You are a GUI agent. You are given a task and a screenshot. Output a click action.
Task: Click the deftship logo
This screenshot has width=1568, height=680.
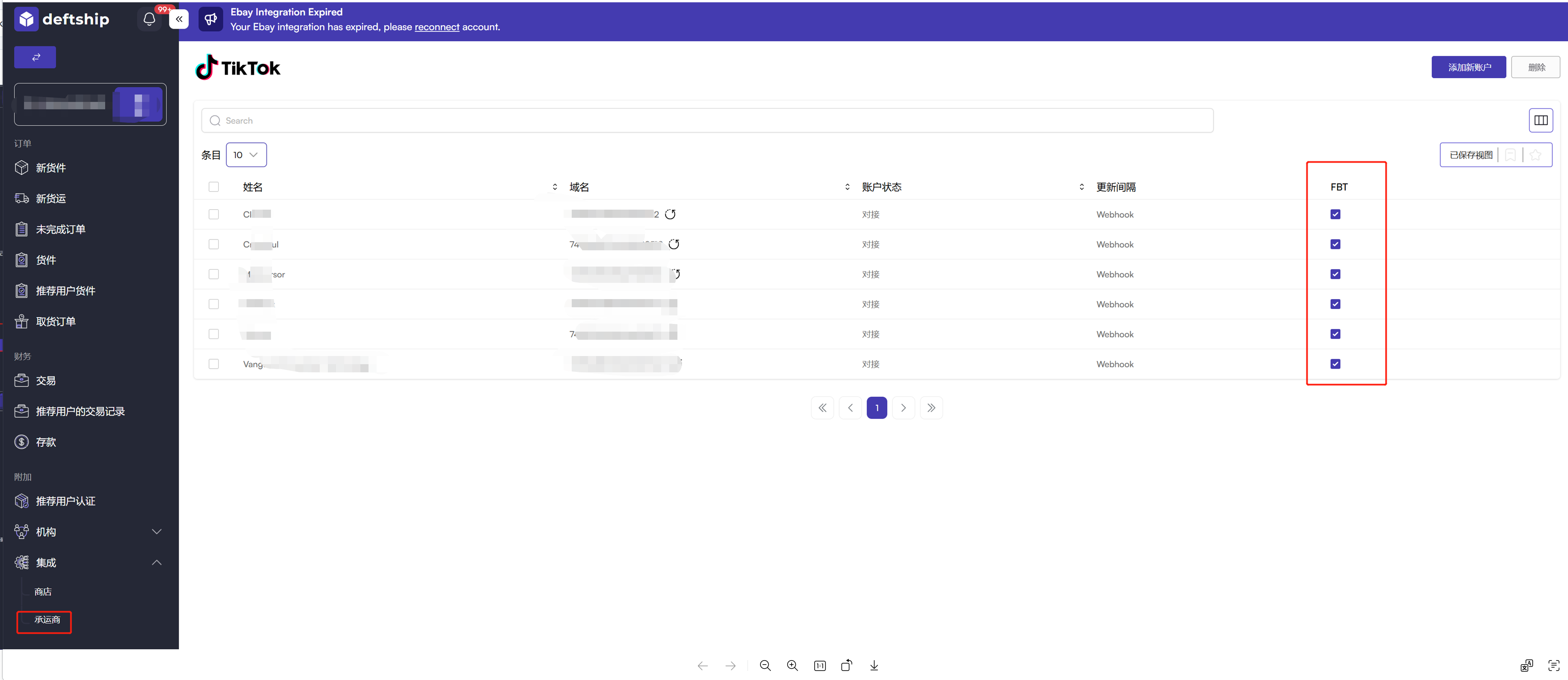coord(62,19)
